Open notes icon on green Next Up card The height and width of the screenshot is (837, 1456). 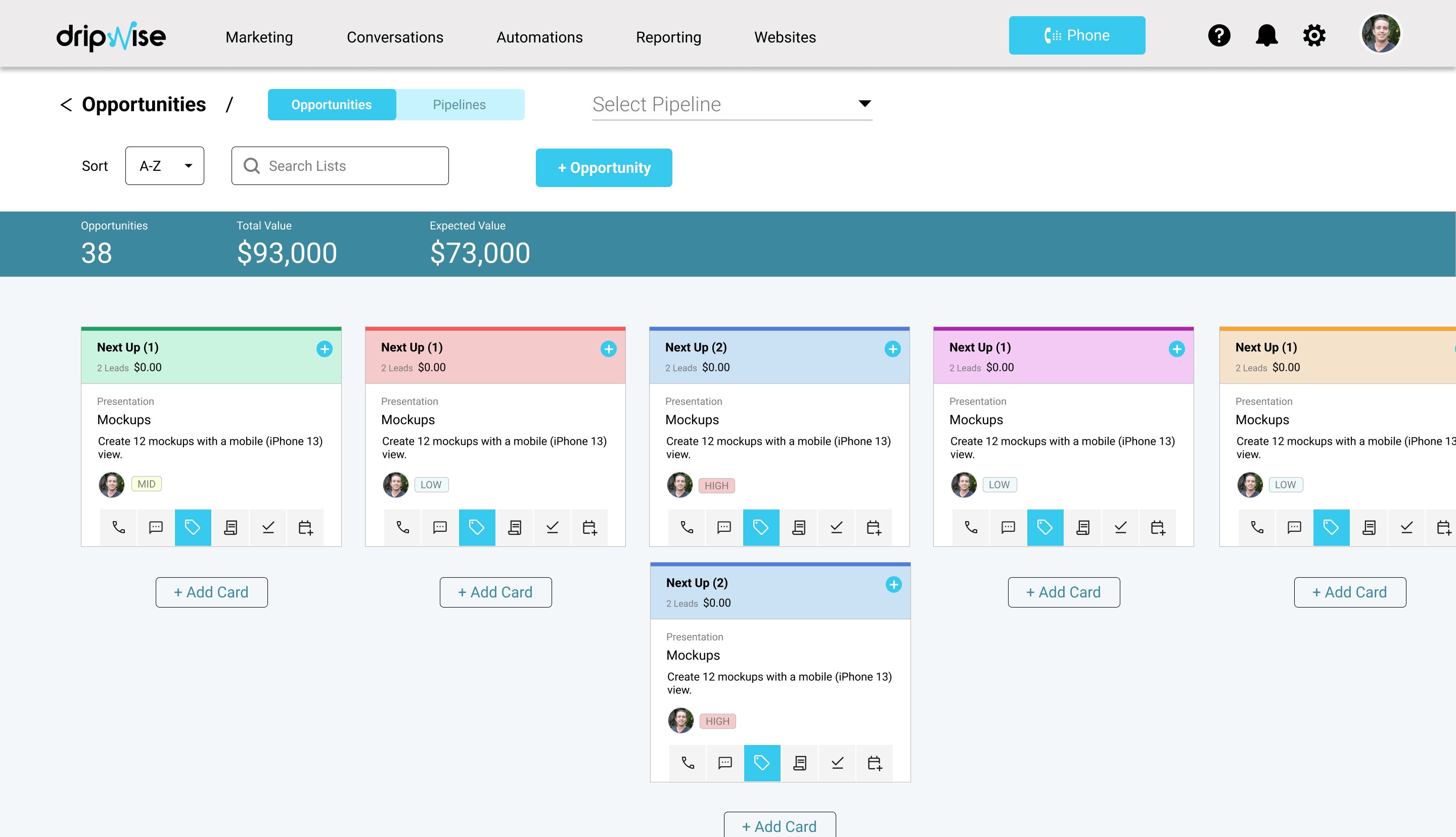click(x=231, y=527)
